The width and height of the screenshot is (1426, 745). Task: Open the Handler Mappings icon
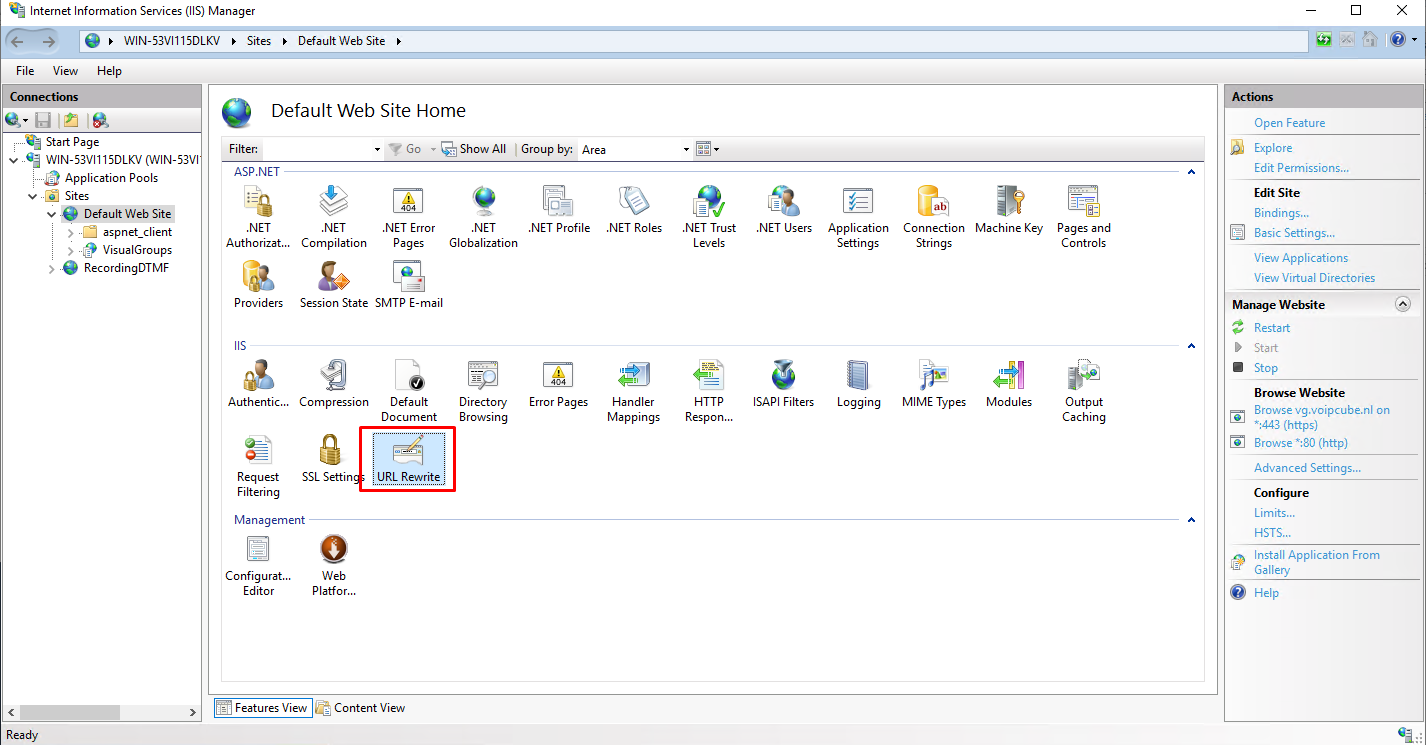coord(633,391)
